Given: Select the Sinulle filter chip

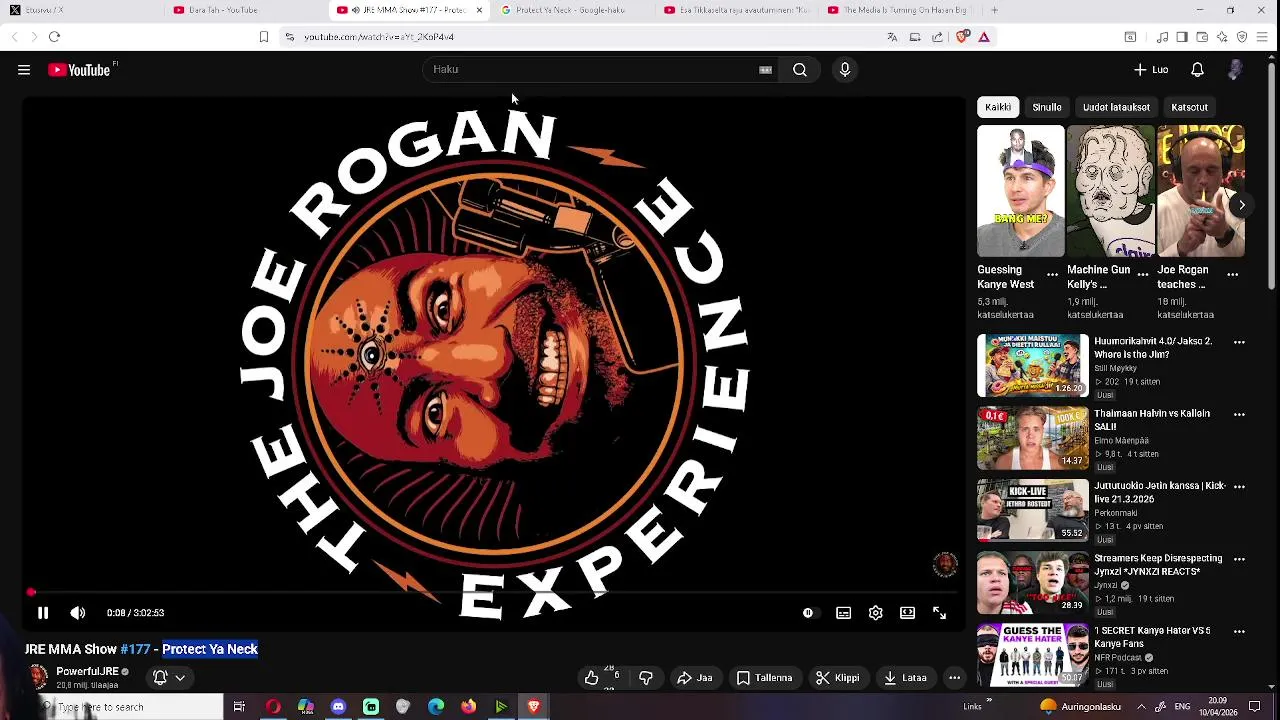Looking at the screenshot, I should (1047, 107).
